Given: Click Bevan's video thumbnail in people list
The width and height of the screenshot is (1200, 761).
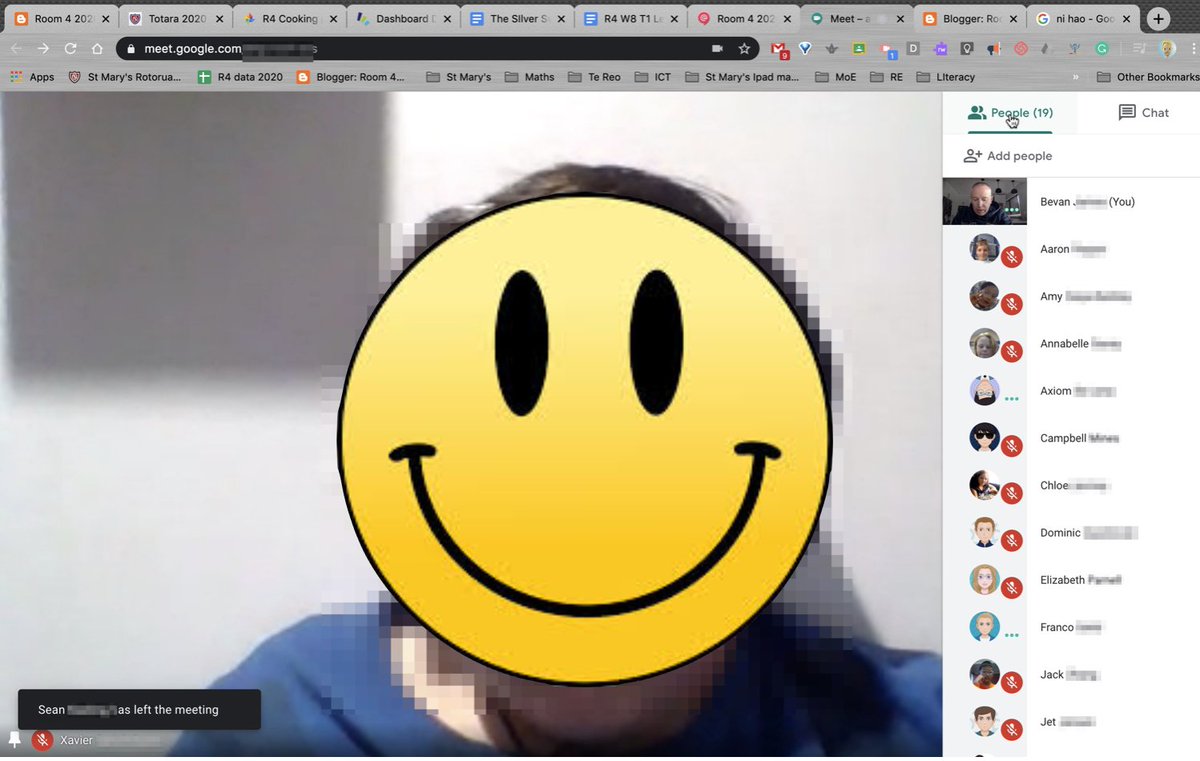Looking at the screenshot, I should (x=985, y=201).
